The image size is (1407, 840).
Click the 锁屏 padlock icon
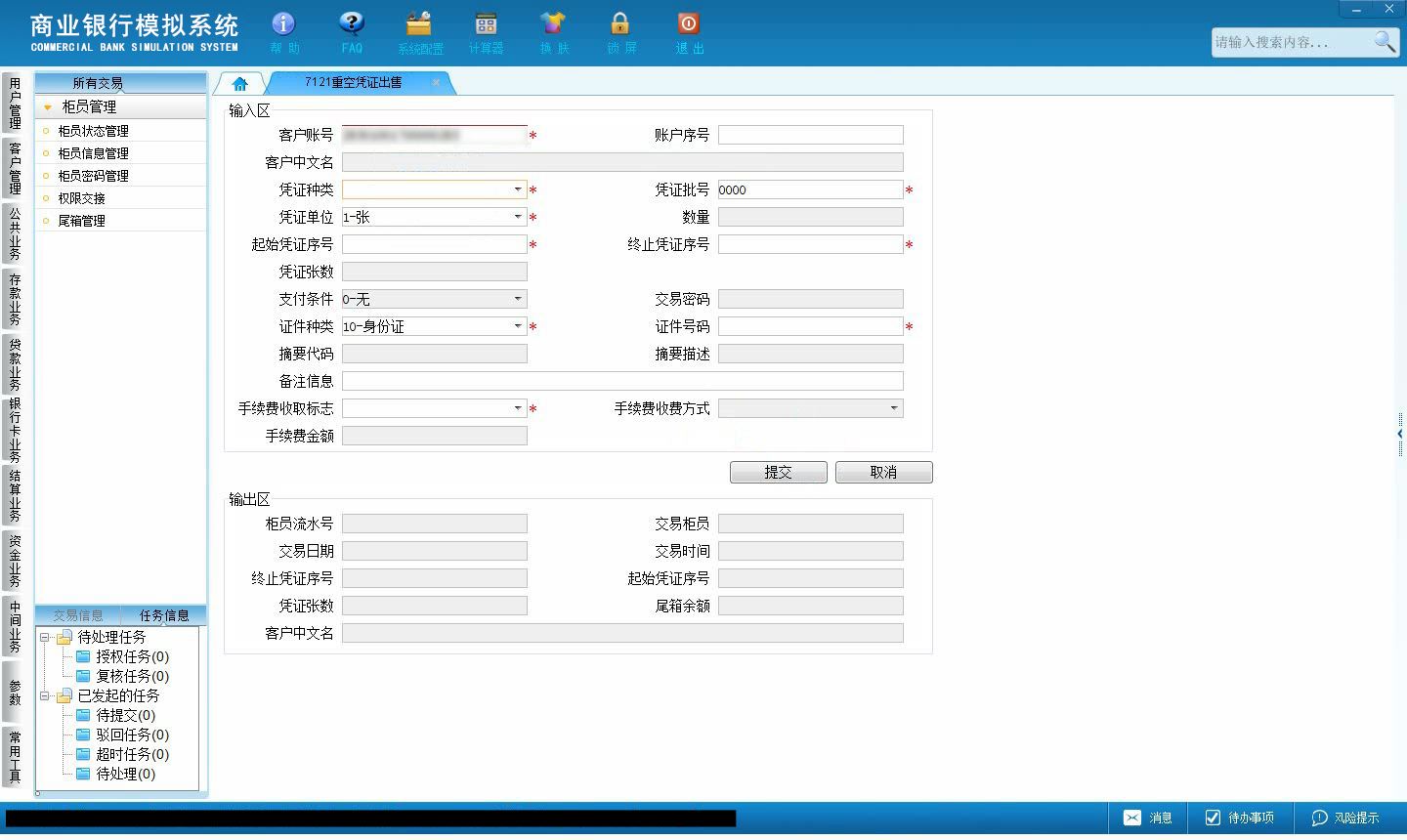coord(620,23)
